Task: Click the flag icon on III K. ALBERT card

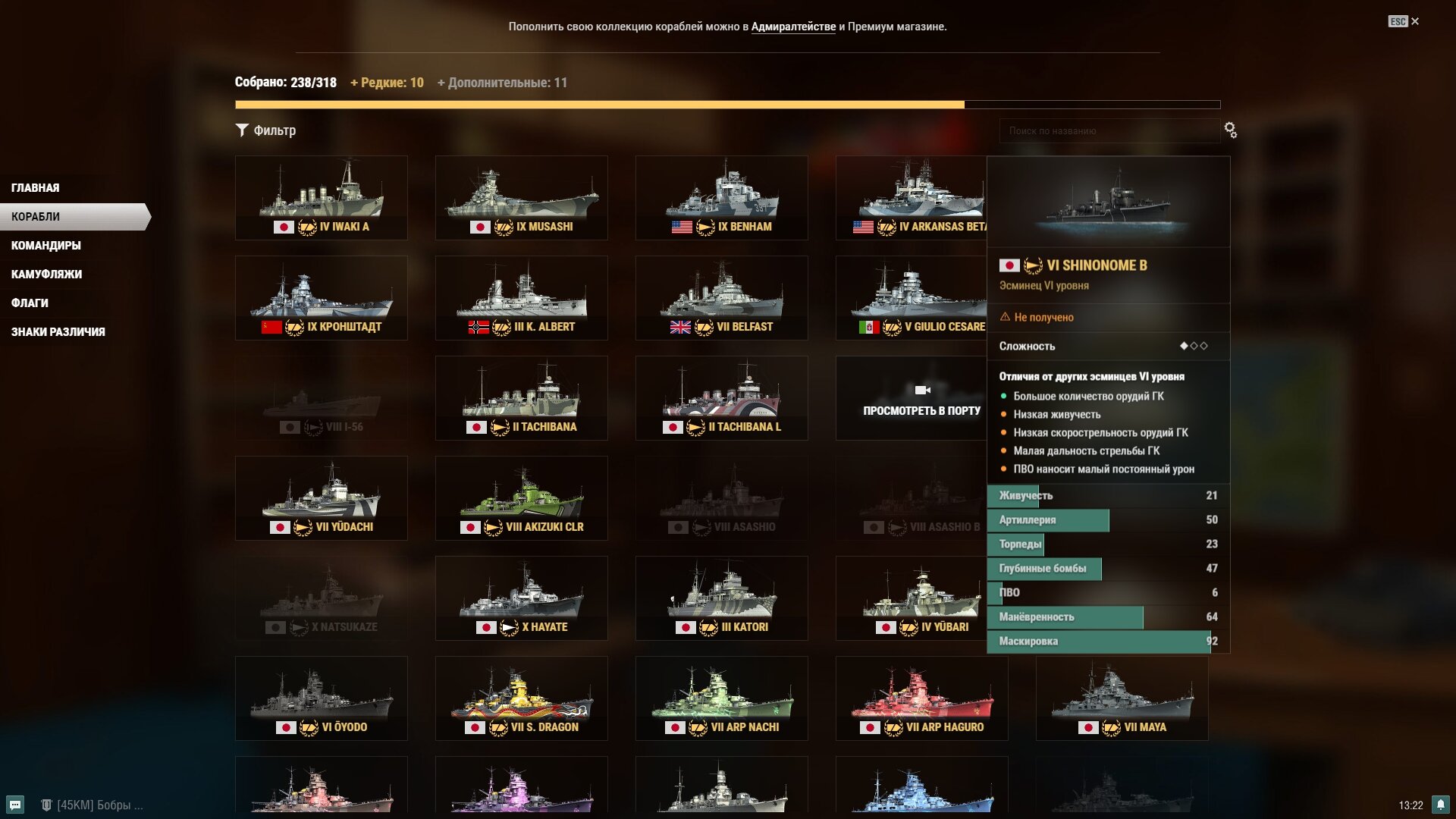Action: (x=479, y=327)
